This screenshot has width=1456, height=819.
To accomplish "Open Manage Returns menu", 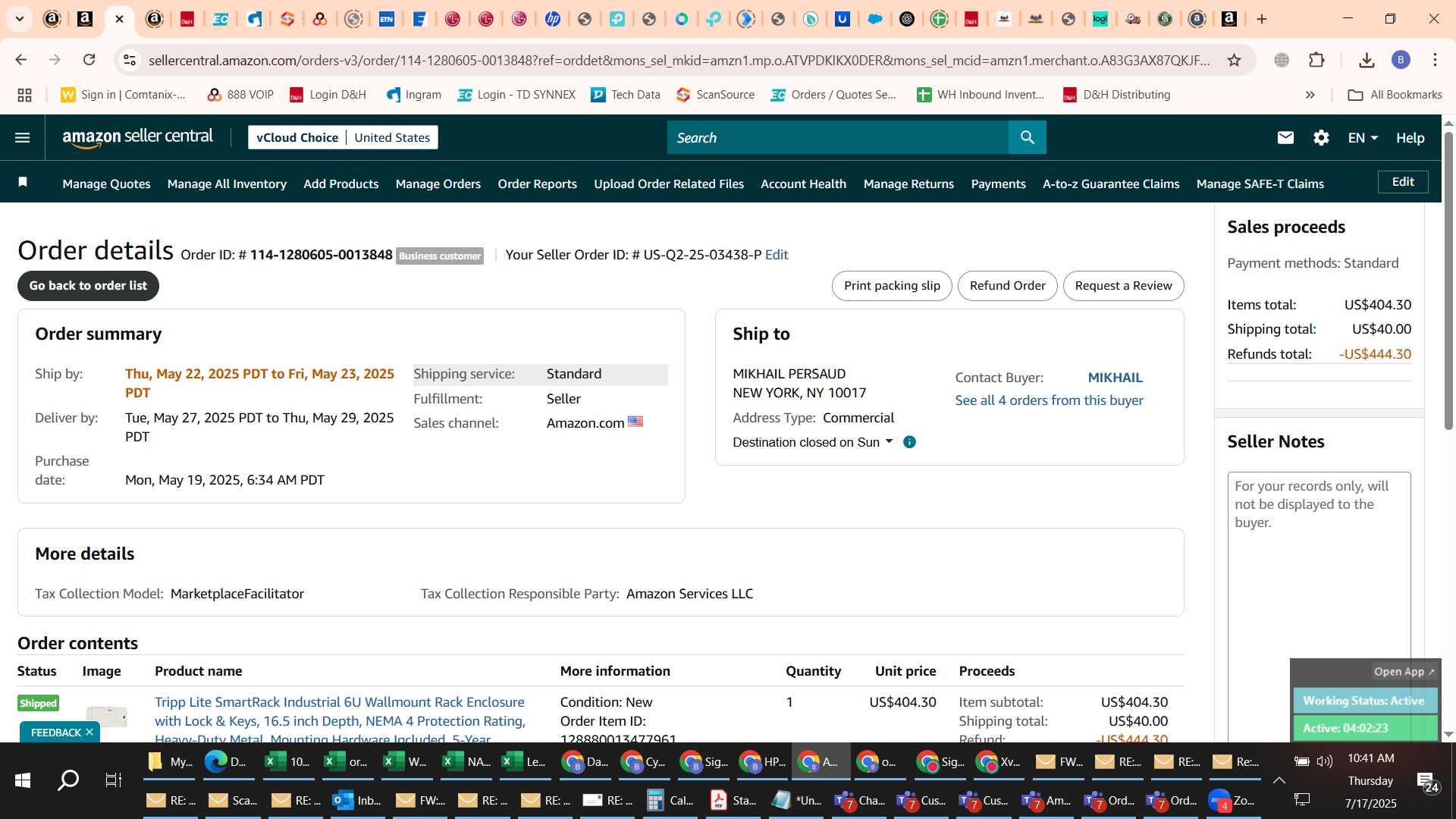I will (908, 184).
